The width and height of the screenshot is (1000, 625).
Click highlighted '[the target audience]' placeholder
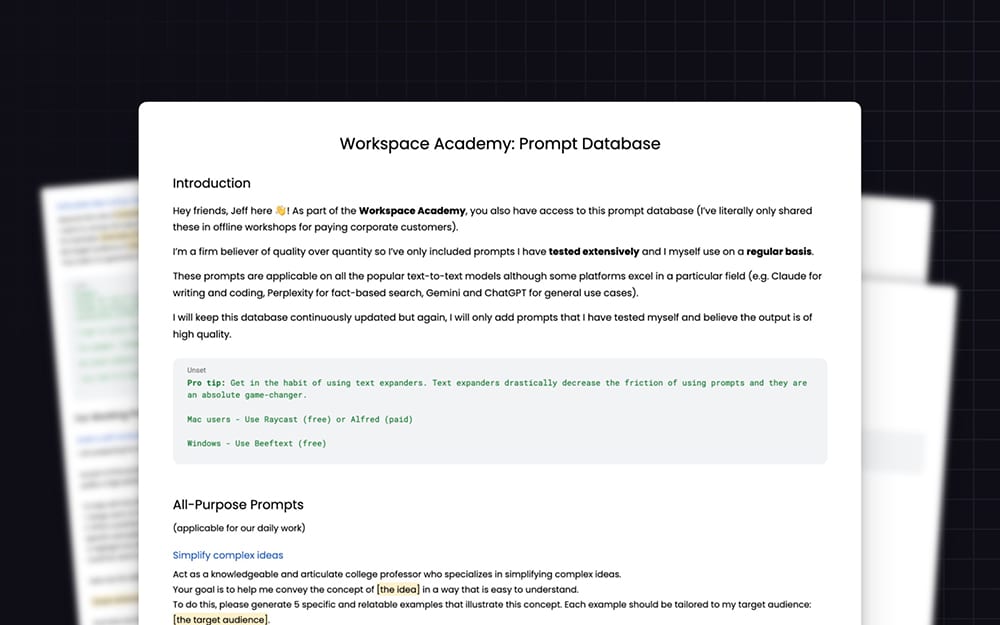pos(221,619)
